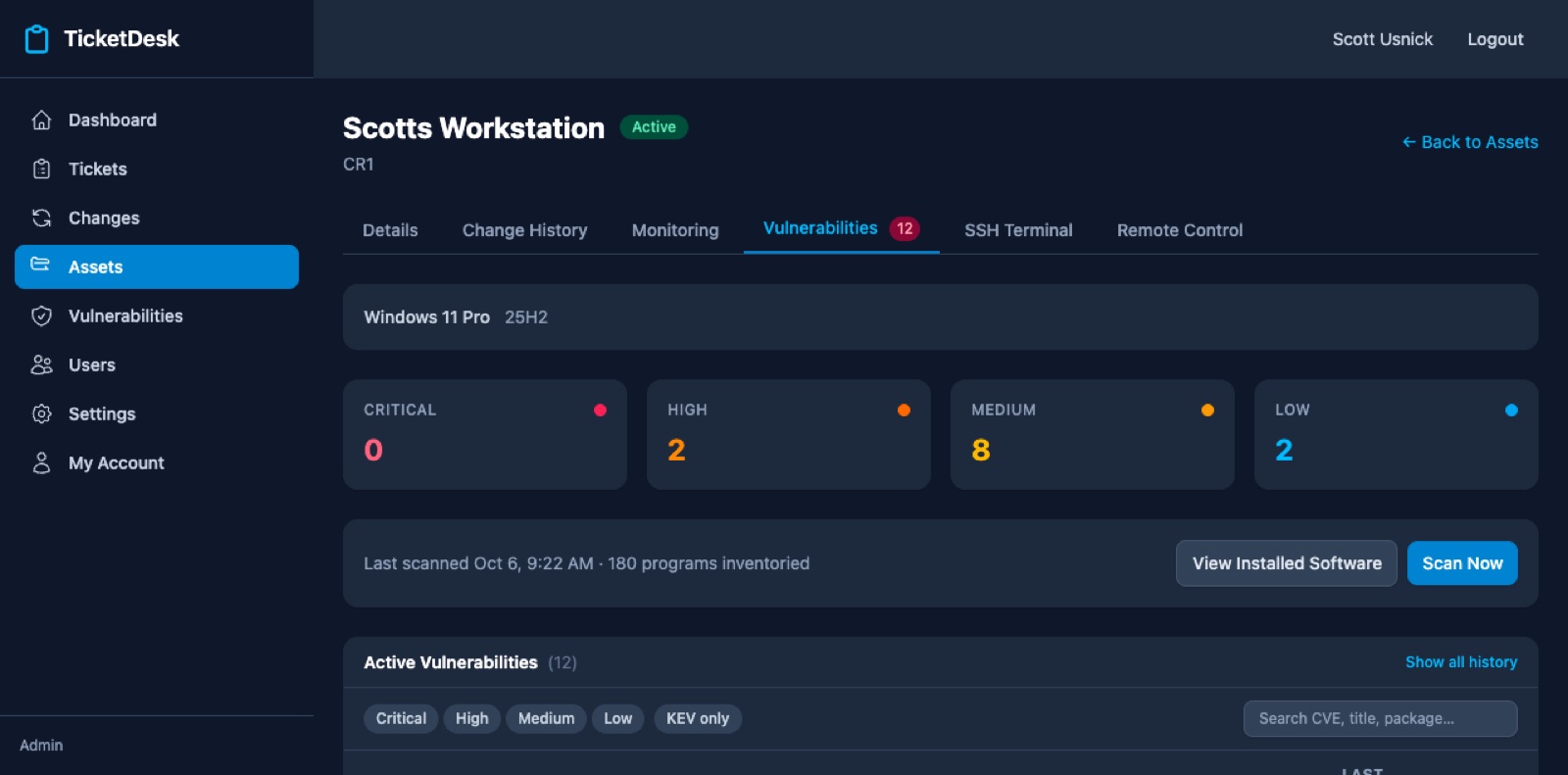
Task: Click the Settings gear icon
Action: pos(41,413)
